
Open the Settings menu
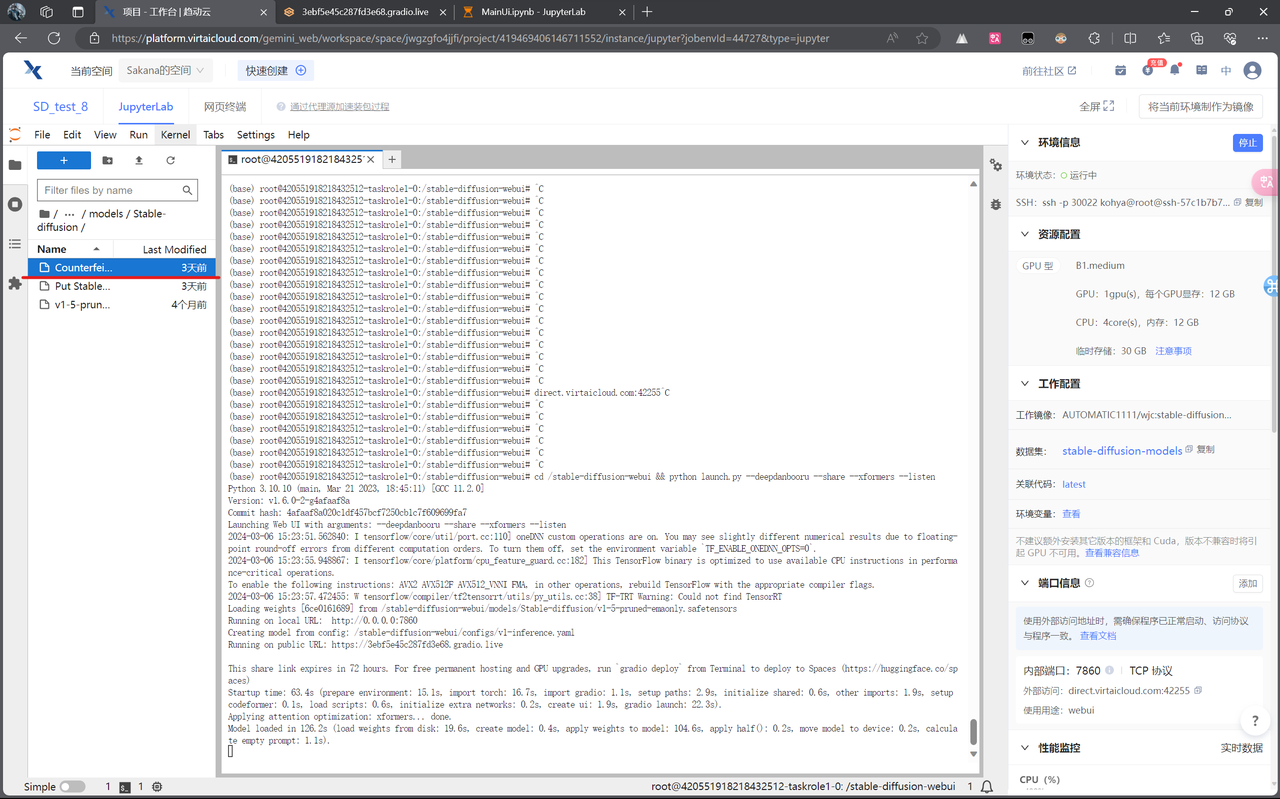tap(256, 135)
